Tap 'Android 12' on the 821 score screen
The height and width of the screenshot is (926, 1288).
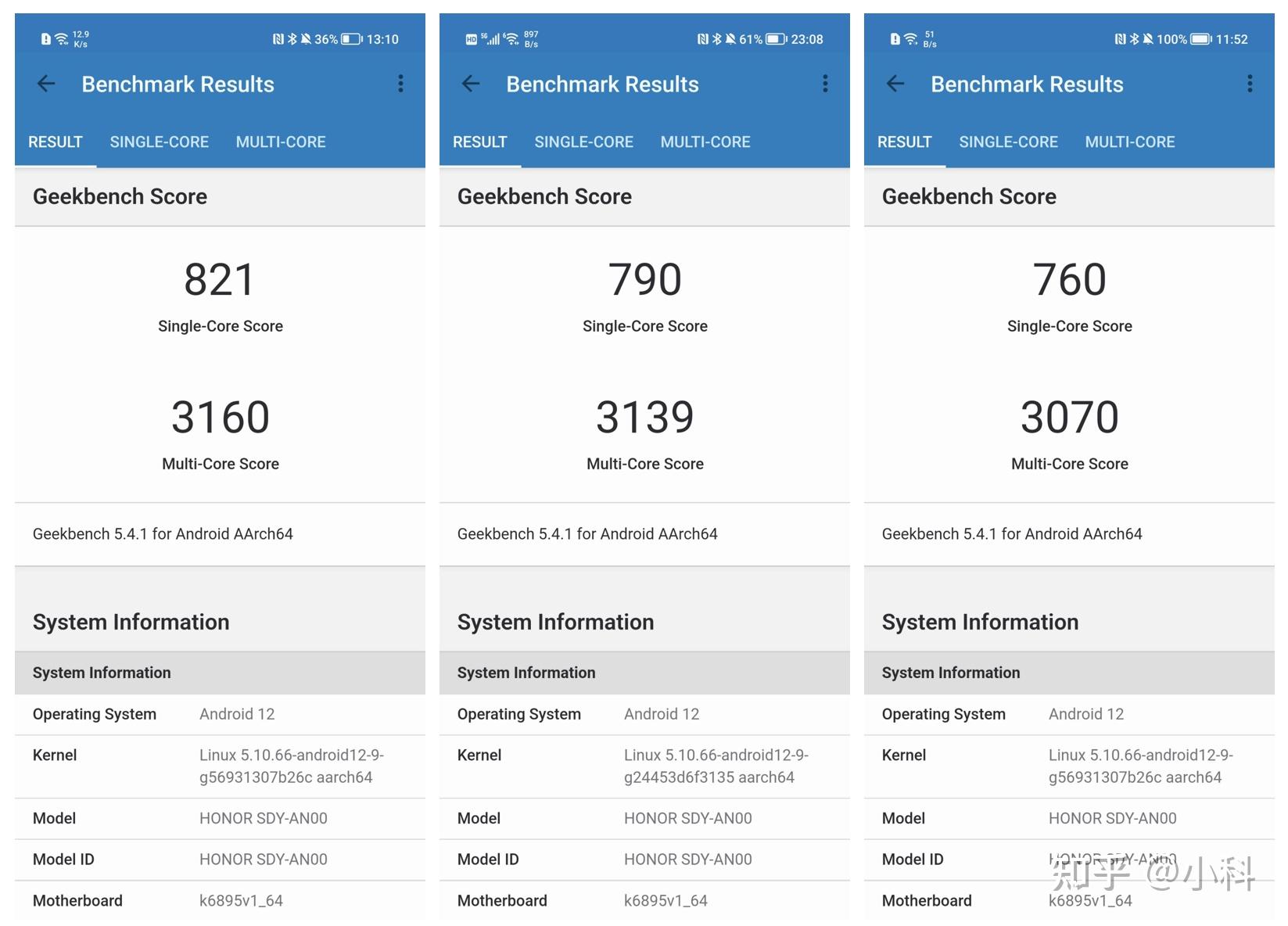point(237,714)
